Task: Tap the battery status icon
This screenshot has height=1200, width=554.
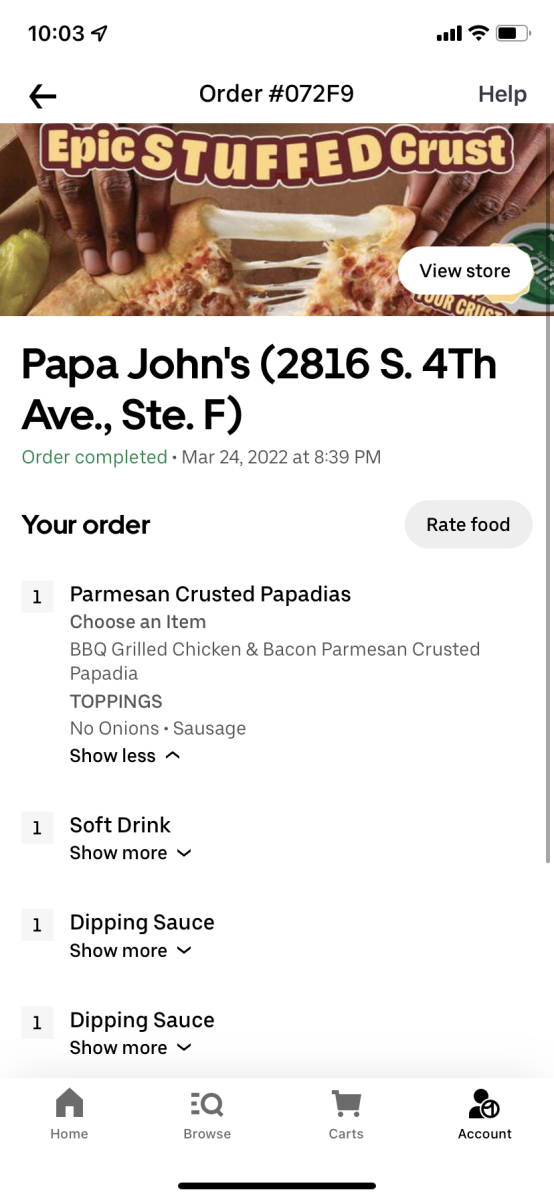Action: click(513, 33)
